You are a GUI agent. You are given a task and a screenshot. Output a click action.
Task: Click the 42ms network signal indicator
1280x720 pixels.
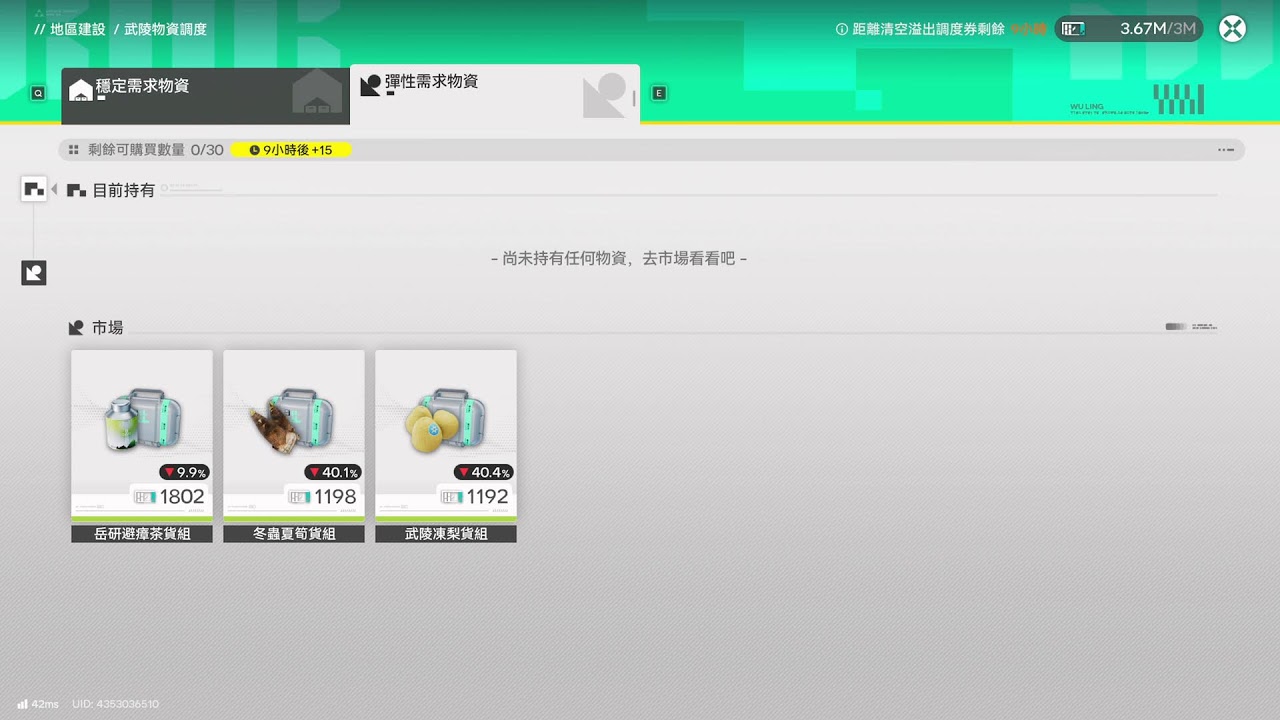pos(37,704)
